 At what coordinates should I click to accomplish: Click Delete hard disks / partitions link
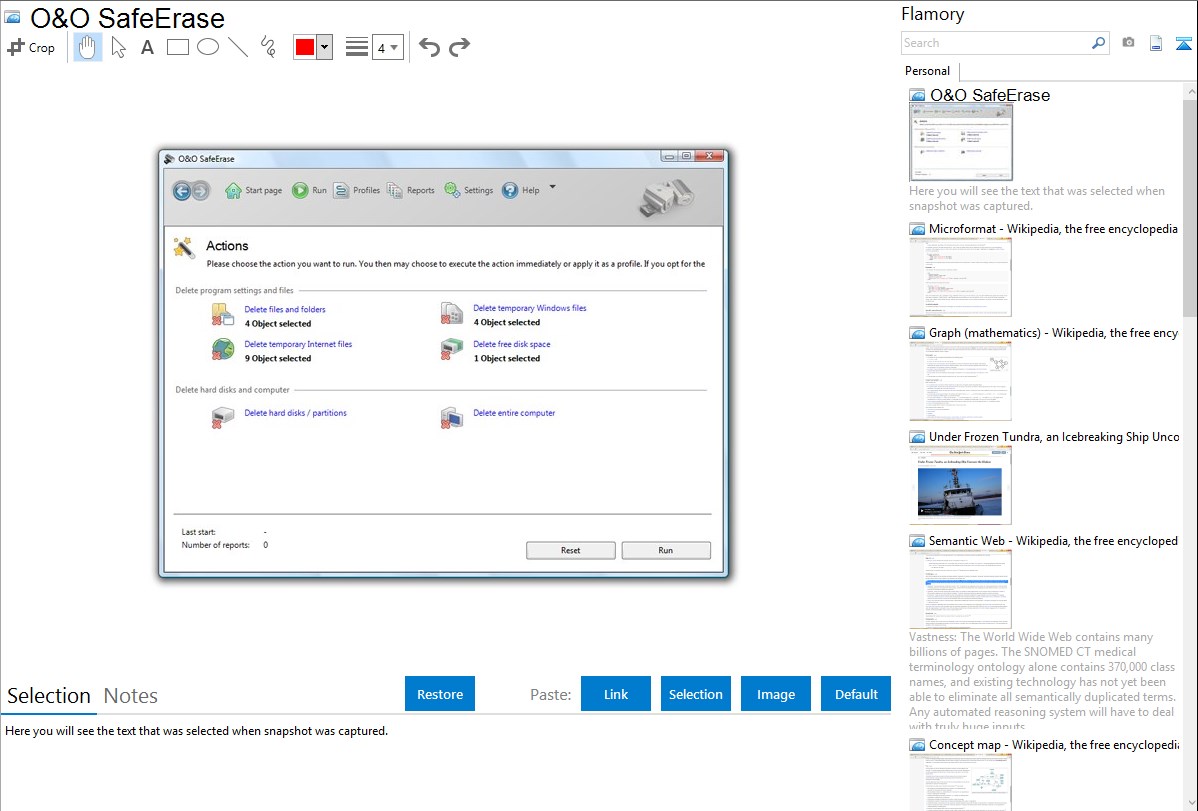click(296, 413)
